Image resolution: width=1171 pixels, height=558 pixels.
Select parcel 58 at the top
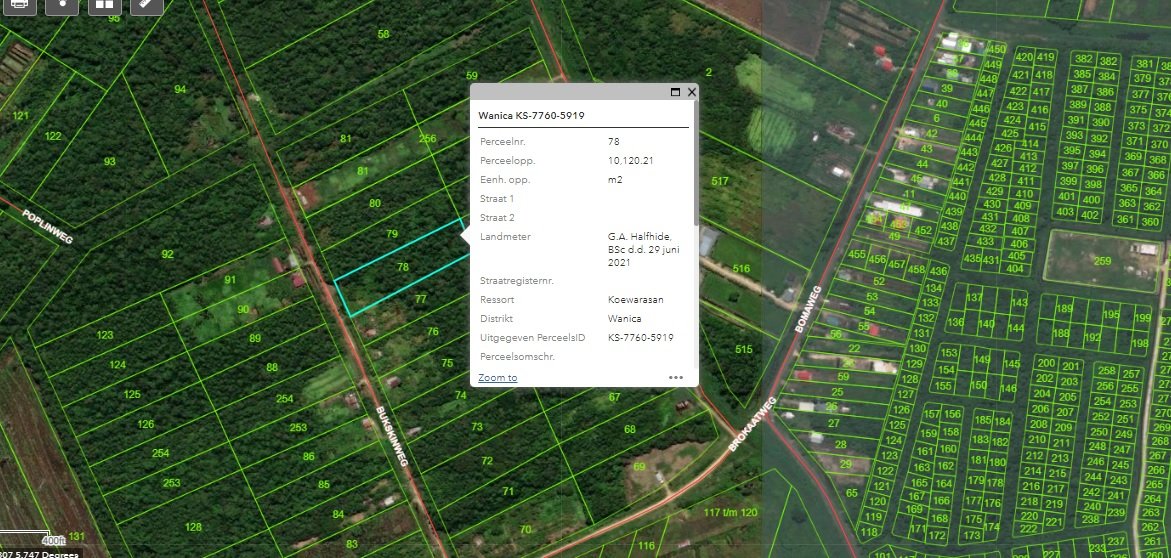click(383, 34)
